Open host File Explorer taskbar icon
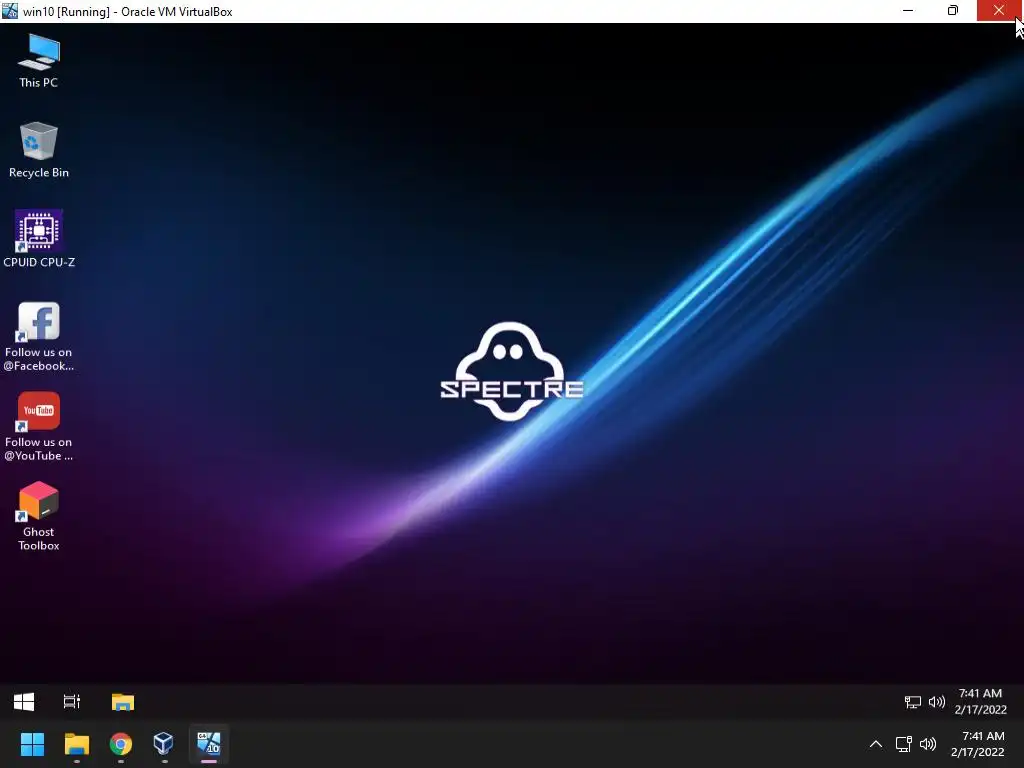The width and height of the screenshot is (1024, 768). [76, 744]
